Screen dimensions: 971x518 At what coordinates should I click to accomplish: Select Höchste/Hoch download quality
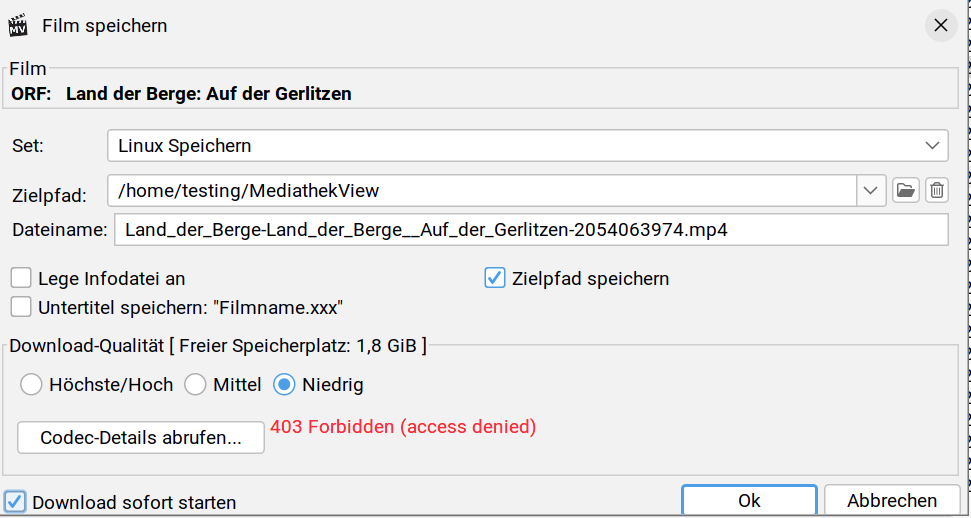coord(32,385)
